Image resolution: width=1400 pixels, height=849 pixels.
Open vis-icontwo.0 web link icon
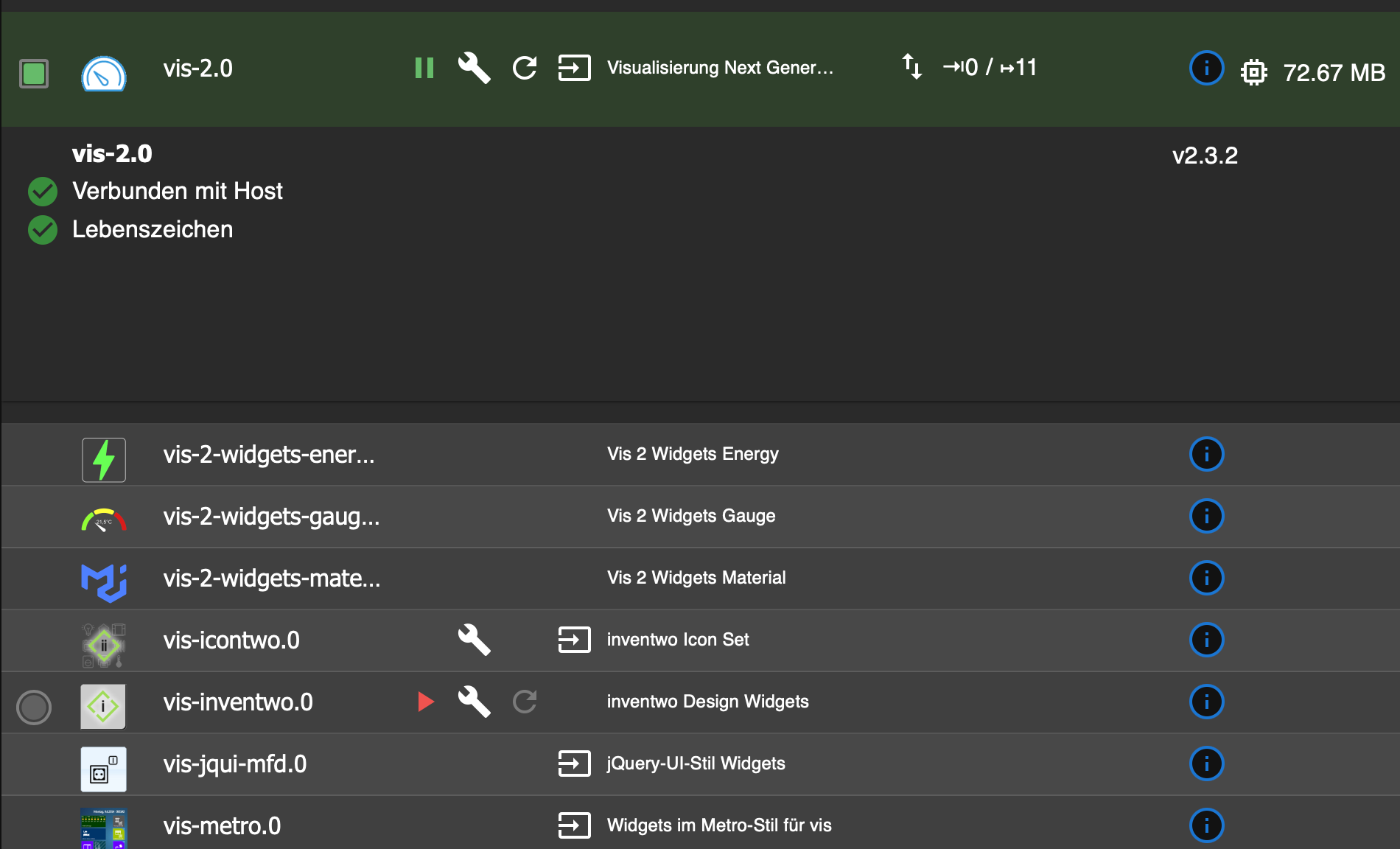[x=574, y=640]
